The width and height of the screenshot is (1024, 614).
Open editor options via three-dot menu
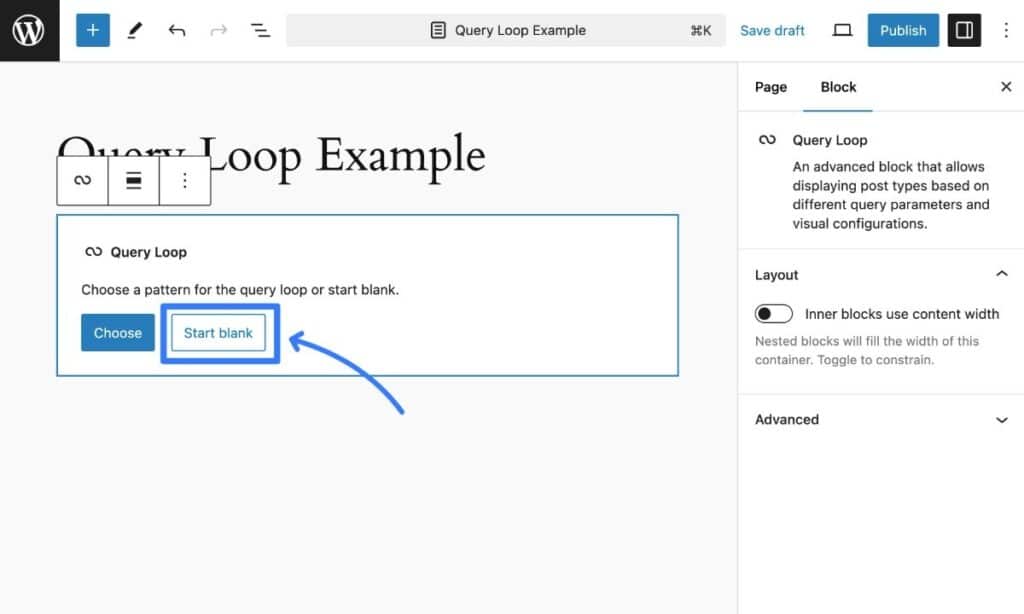click(1006, 30)
